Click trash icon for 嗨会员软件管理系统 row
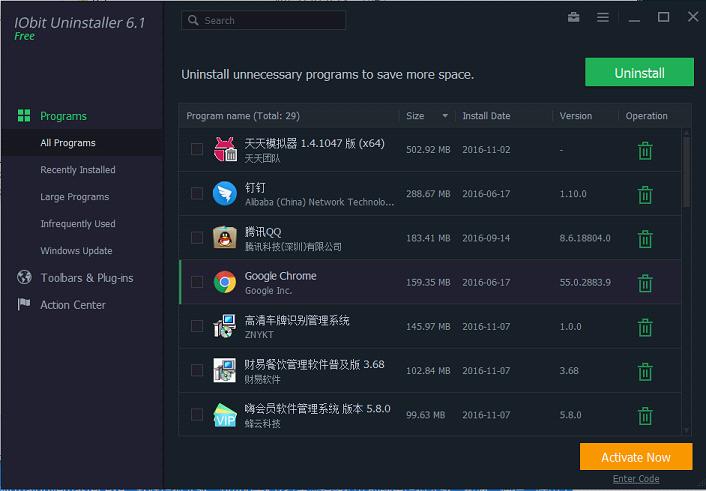The image size is (706, 491). click(x=645, y=415)
